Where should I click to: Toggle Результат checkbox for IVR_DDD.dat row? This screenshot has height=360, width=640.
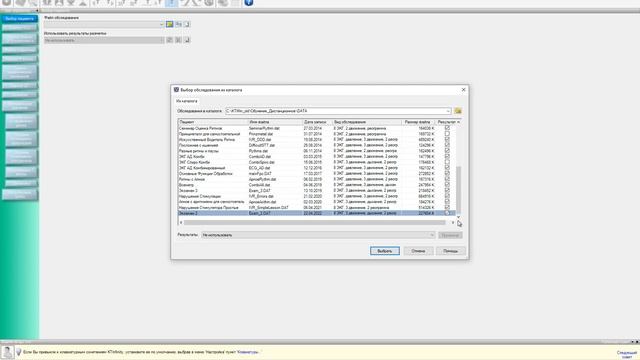click(447, 140)
